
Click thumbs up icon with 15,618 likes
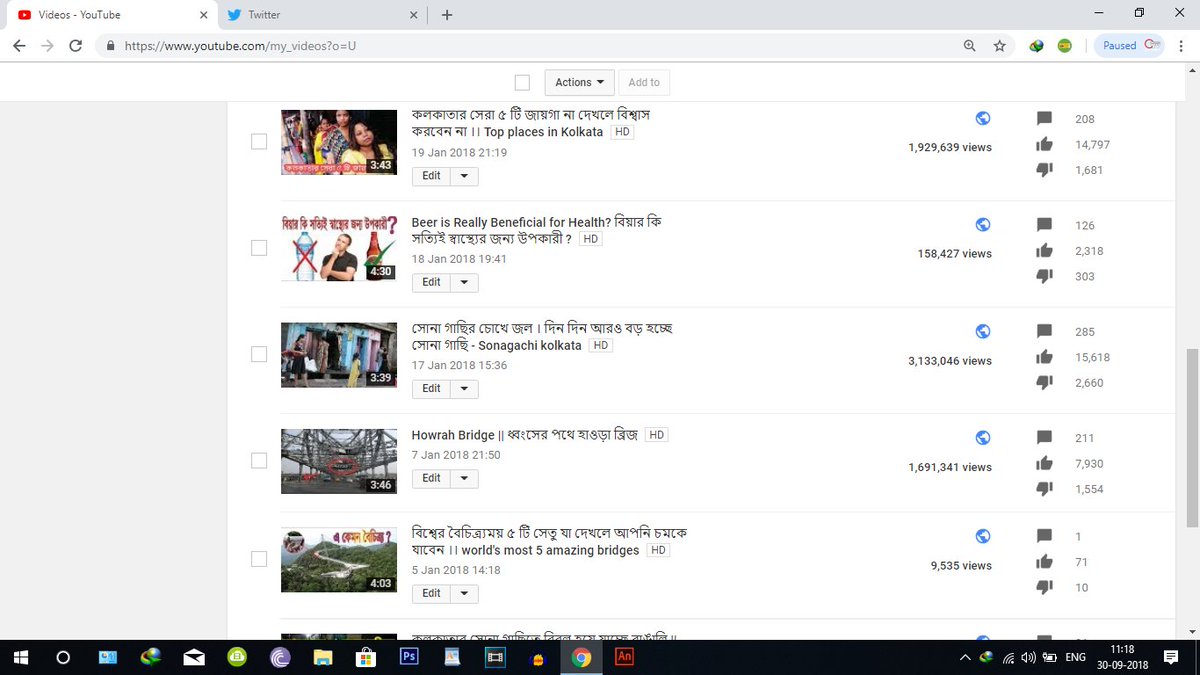1044,357
